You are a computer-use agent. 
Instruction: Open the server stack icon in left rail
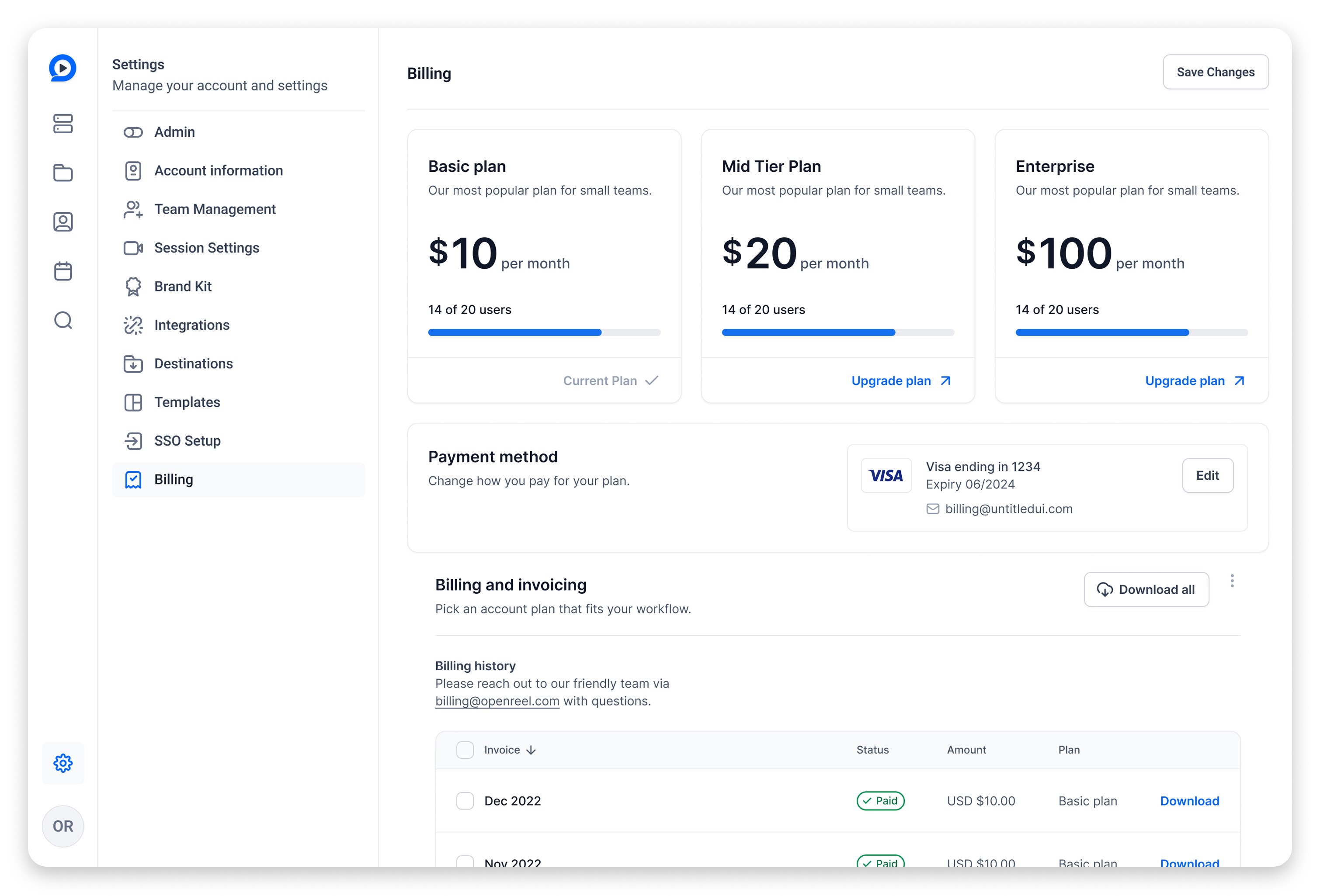coord(63,123)
